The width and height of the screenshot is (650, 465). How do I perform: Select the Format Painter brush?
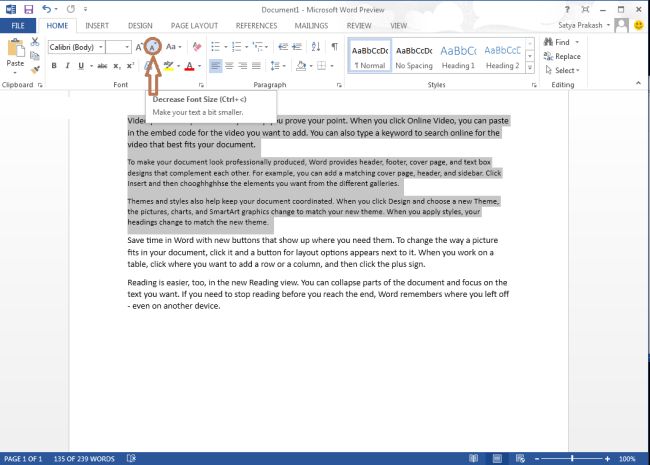point(35,69)
